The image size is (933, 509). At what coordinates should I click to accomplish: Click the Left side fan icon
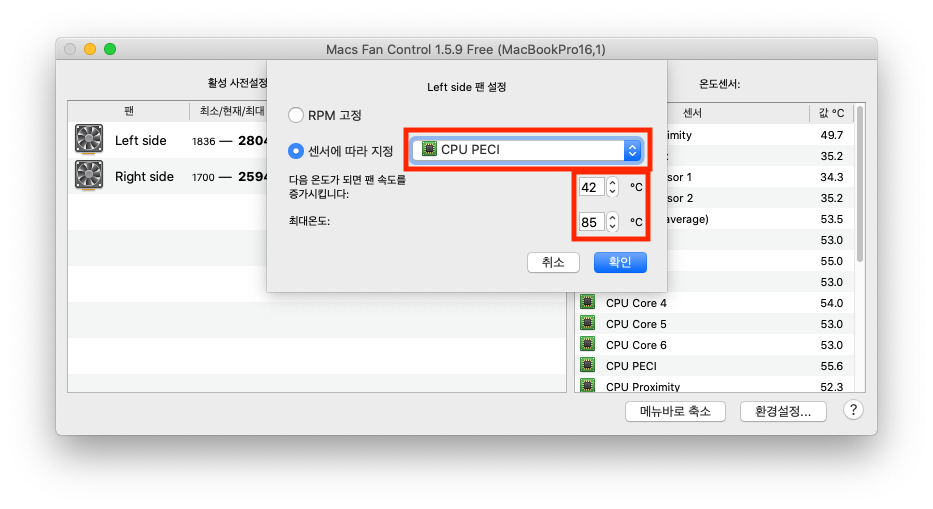(89, 139)
